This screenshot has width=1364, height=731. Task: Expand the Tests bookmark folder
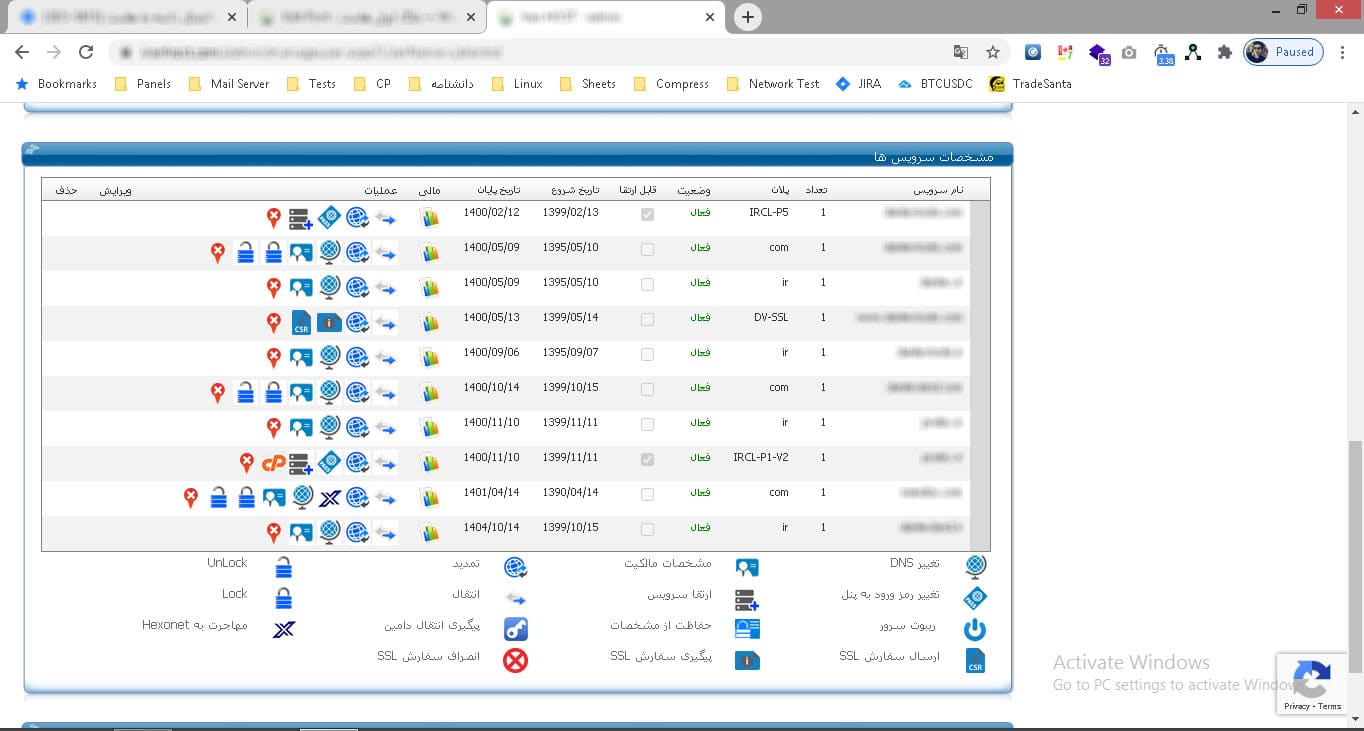pos(311,84)
